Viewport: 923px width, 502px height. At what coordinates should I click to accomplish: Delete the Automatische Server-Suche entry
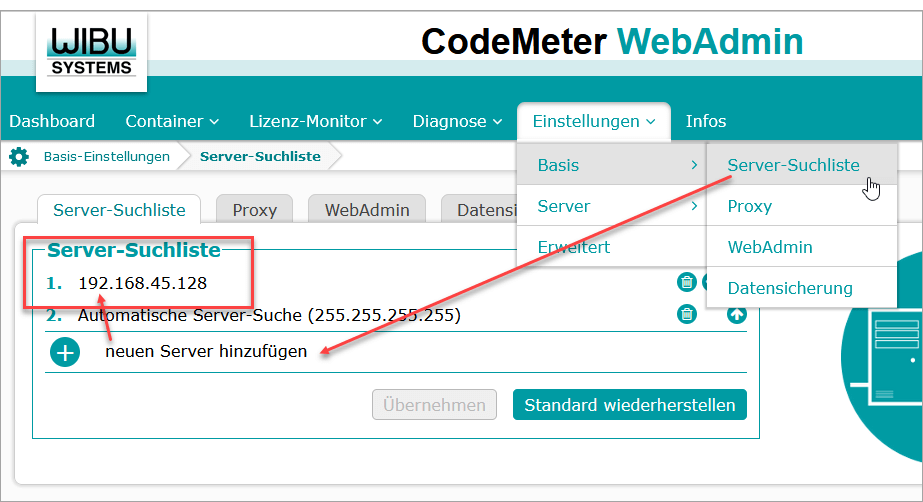686,314
